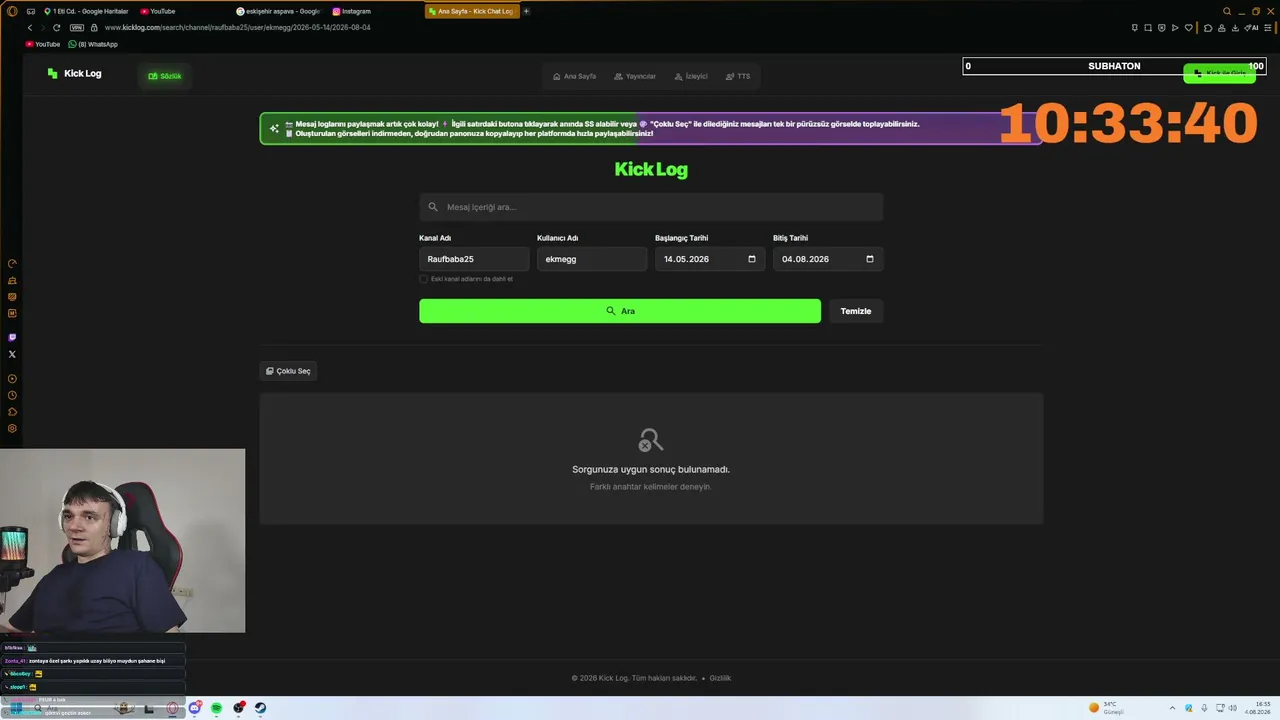Click the browser forward arrow
The image size is (1280, 720).
coord(43,27)
